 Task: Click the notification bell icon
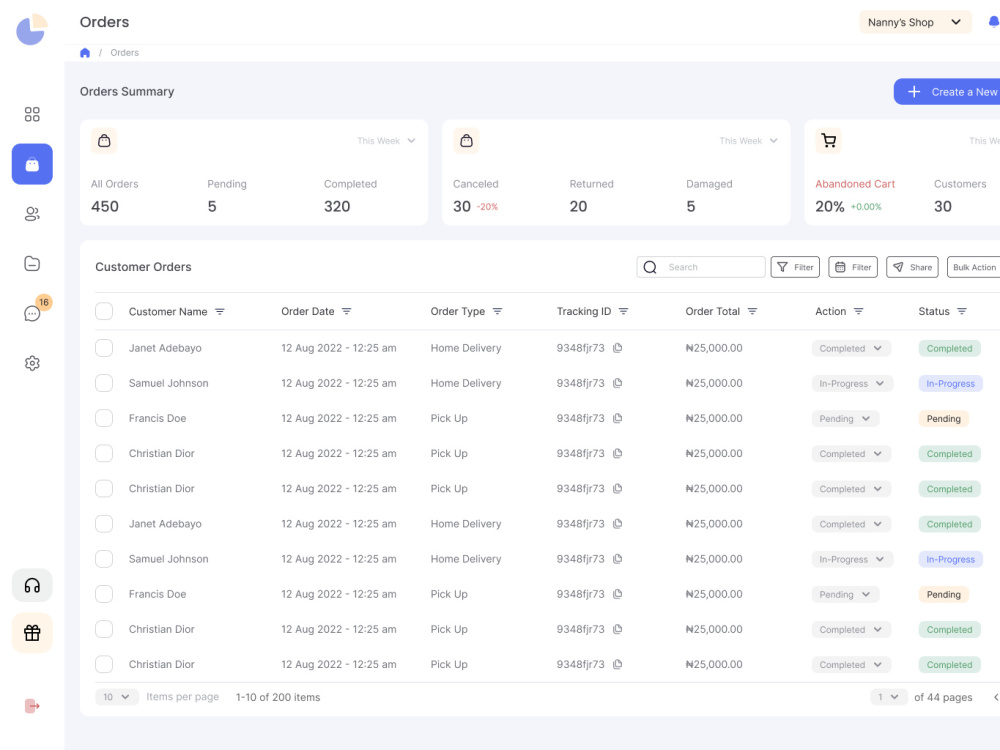(994, 22)
